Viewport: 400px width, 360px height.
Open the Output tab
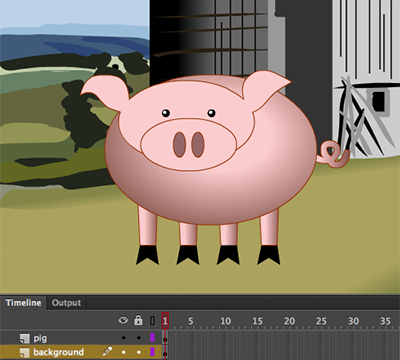66,303
